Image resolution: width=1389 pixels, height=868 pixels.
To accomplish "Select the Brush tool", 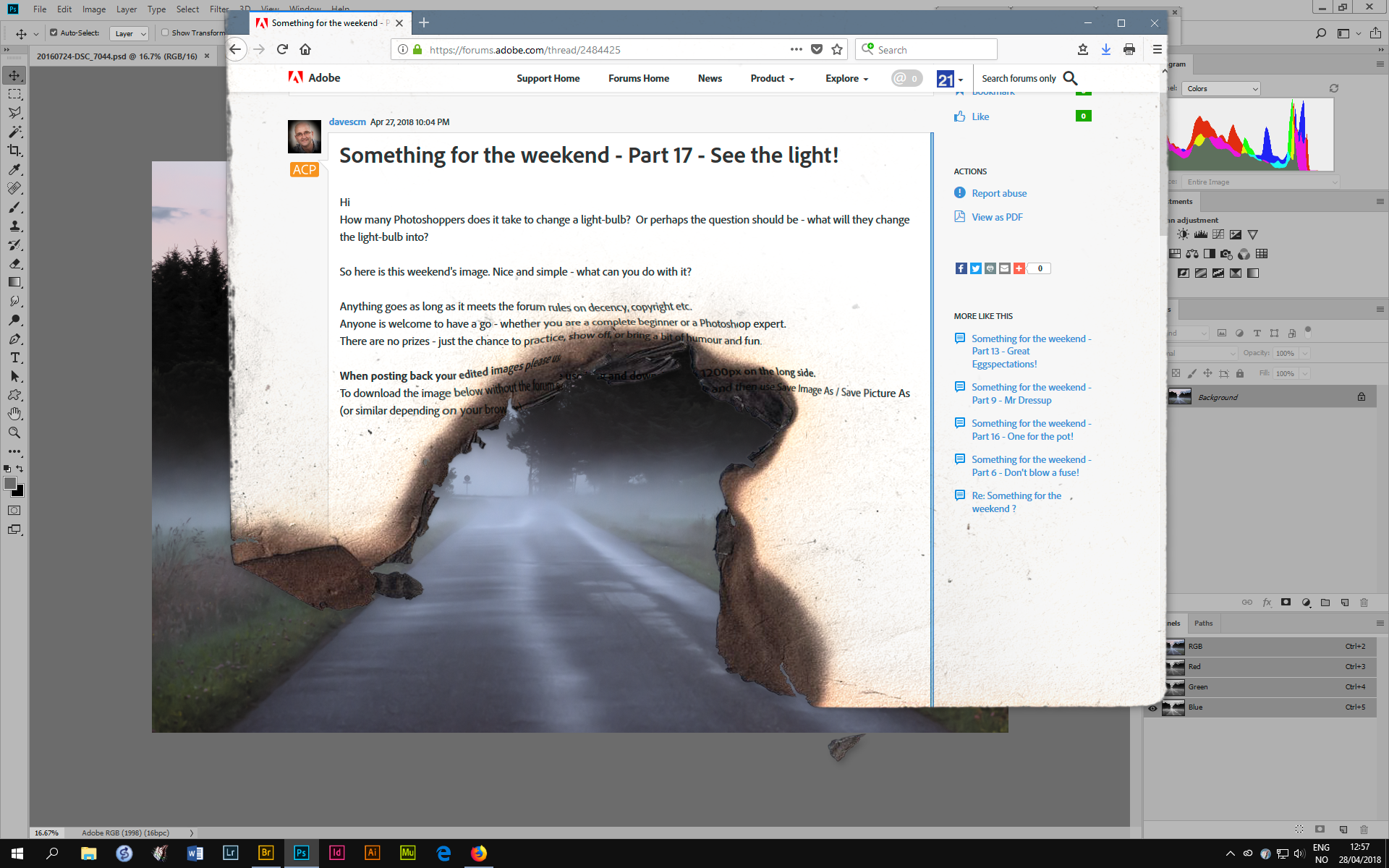I will (x=14, y=207).
